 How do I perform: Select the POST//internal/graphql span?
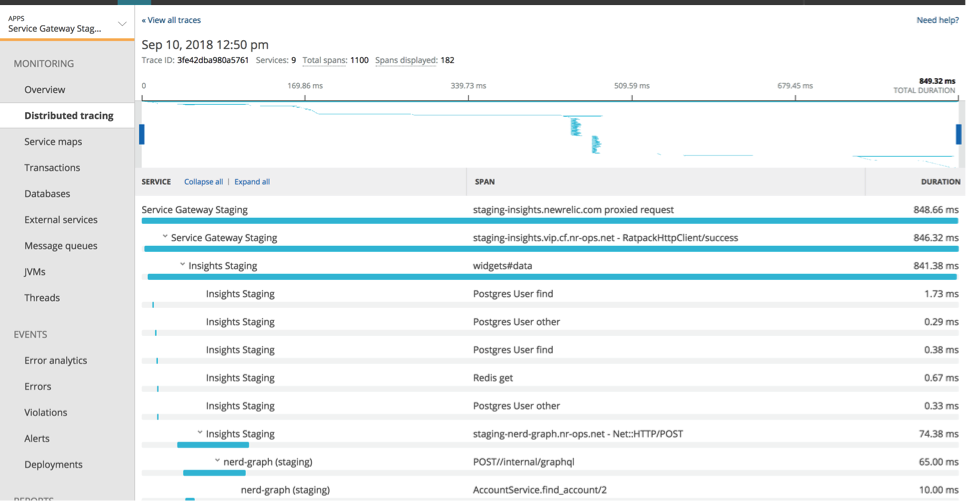[524, 462]
